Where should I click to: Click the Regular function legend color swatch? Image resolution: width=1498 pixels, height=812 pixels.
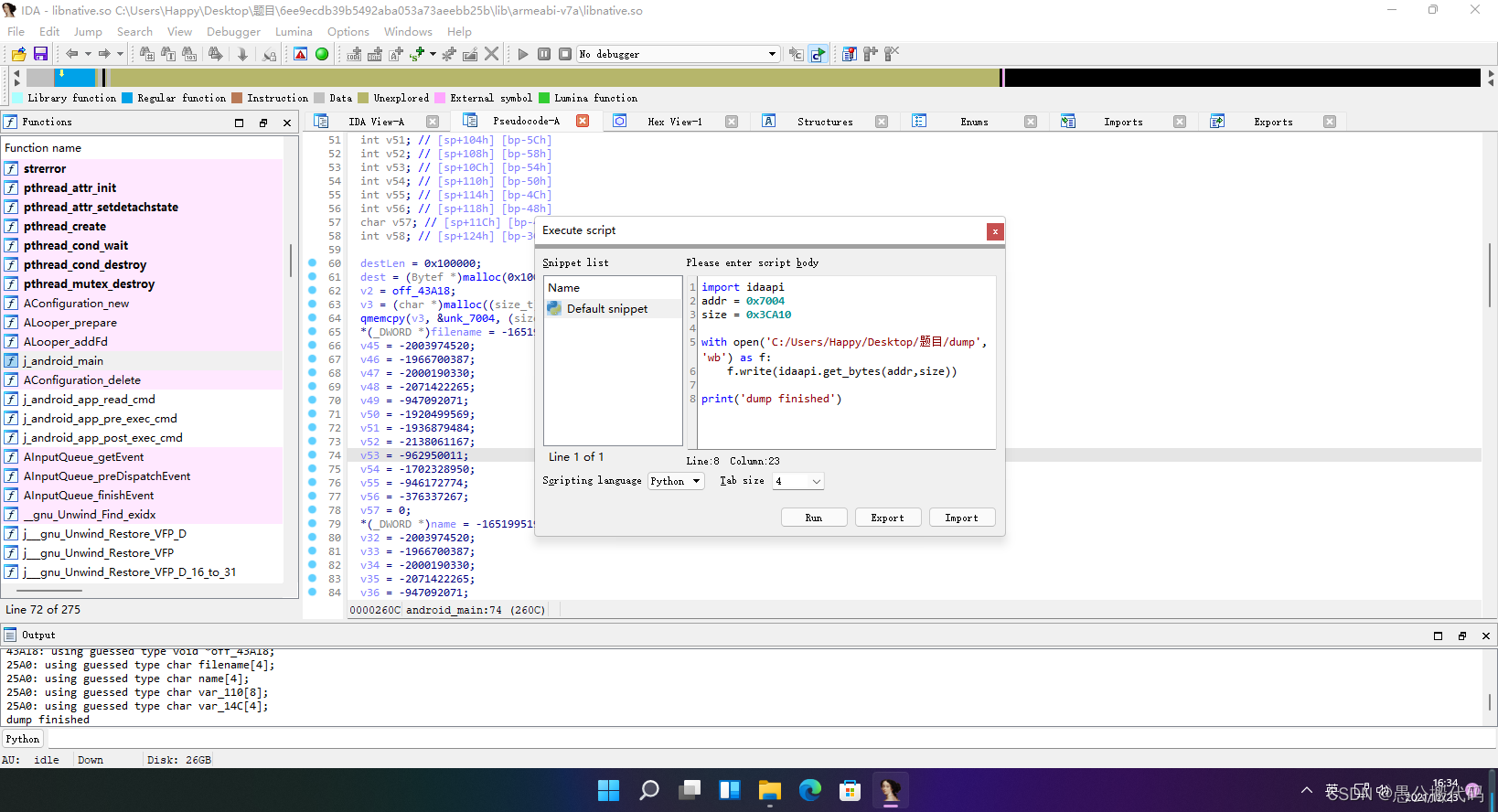pos(127,98)
